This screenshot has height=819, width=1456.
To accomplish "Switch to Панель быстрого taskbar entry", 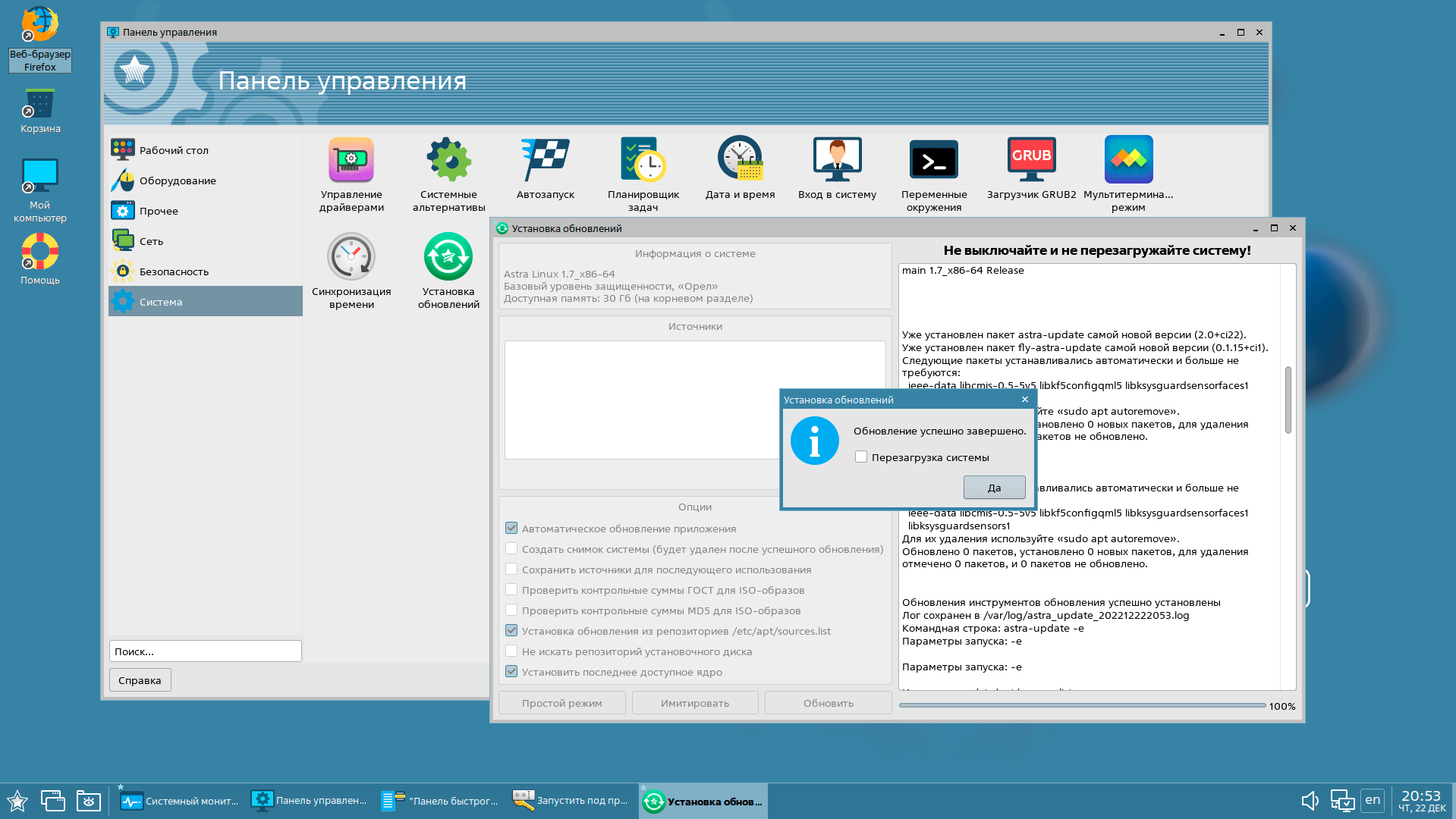I will pos(440,801).
